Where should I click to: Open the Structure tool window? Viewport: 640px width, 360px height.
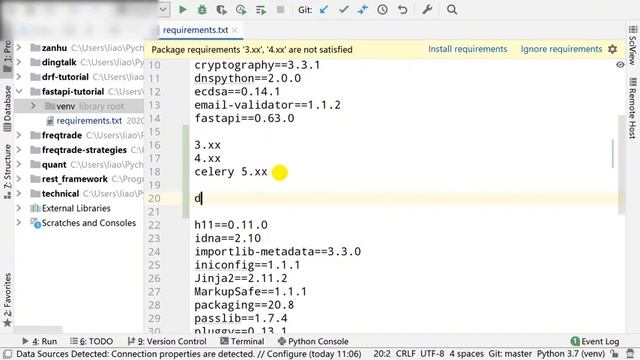(x=7, y=171)
